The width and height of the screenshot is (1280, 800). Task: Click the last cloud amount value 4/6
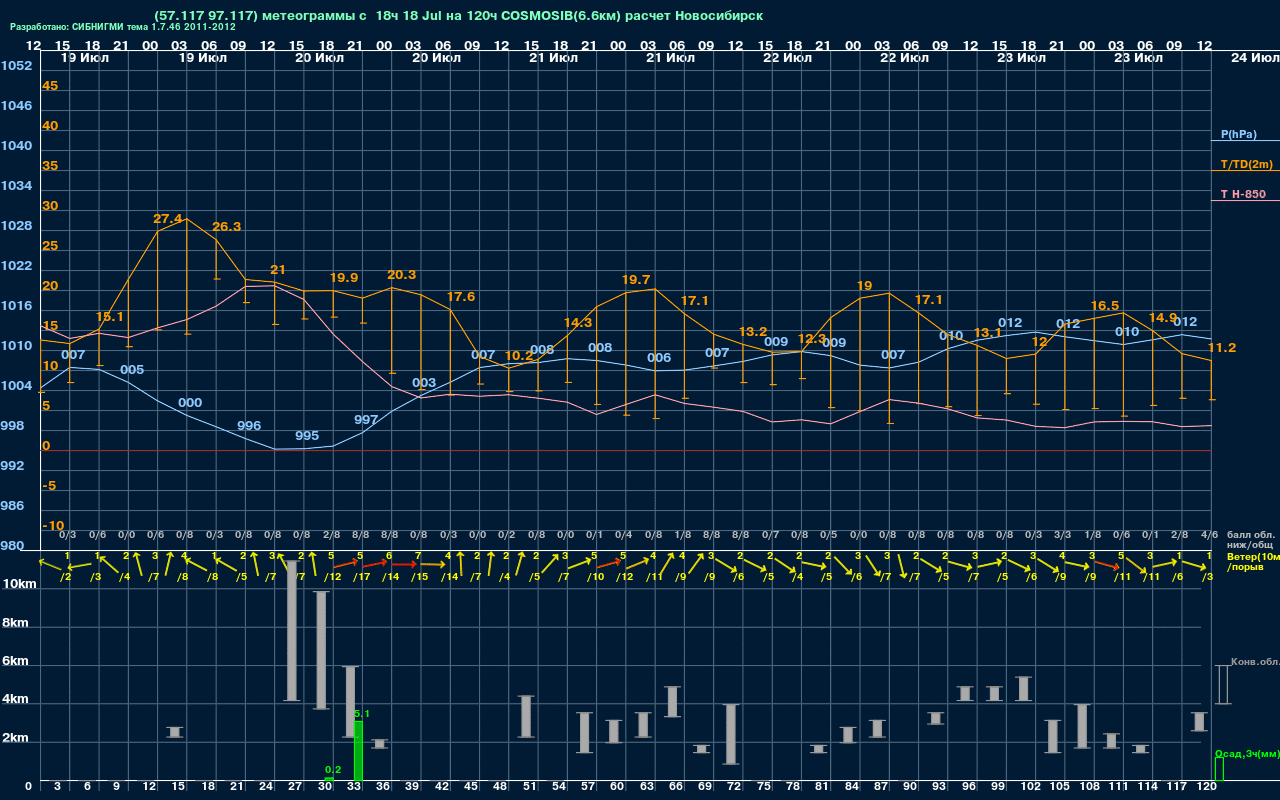pyautogui.click(x=1210, y=535)
